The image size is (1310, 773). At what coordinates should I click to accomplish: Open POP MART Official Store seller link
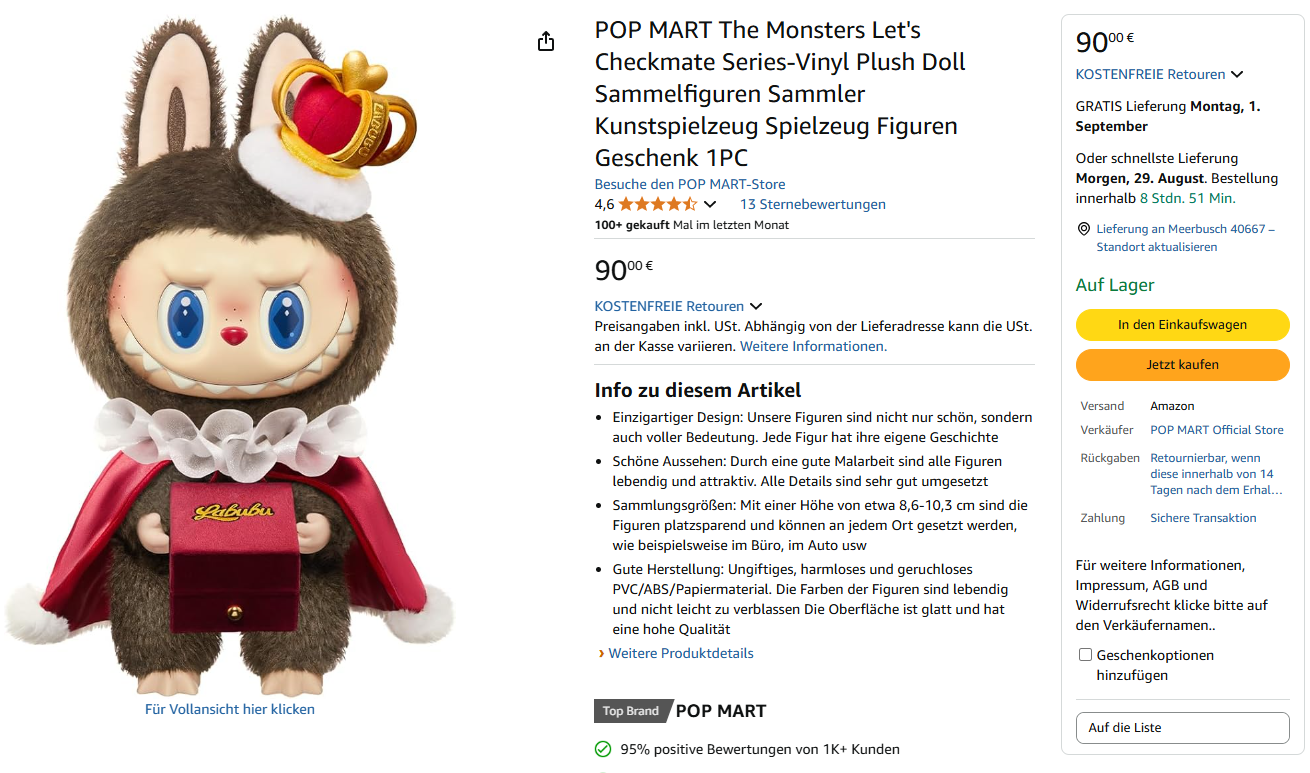click(x=1216, y=430)
